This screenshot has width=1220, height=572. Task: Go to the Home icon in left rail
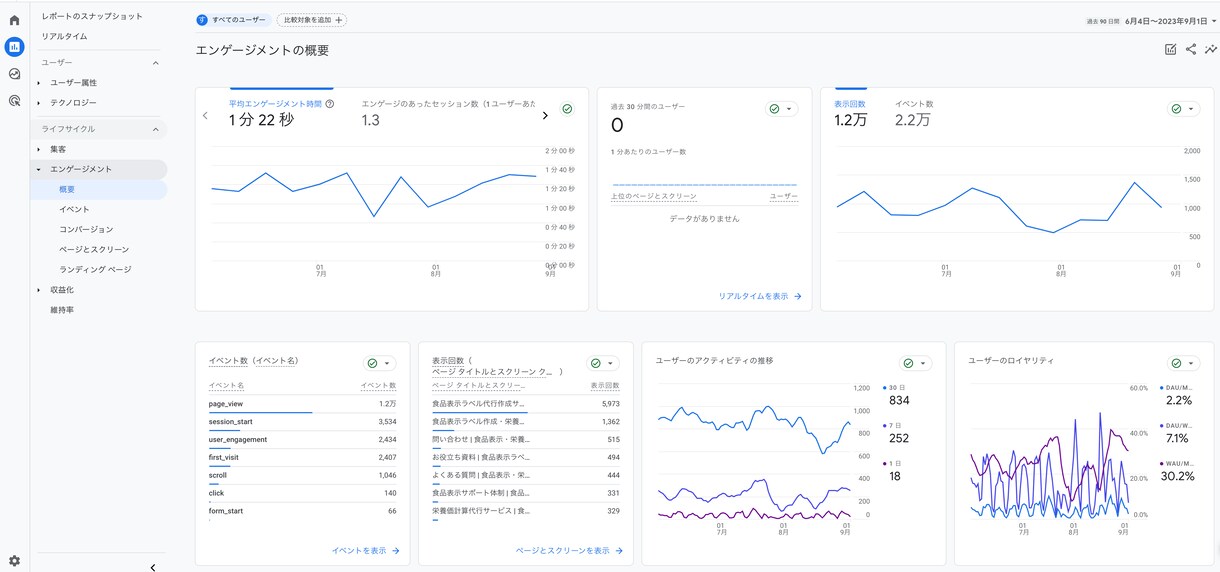[14, 20]
